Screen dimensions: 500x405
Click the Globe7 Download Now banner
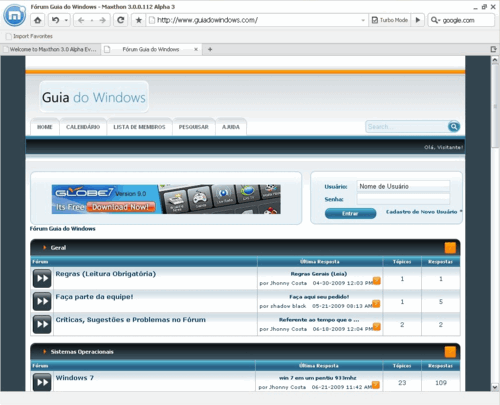(x=166, y=199)
